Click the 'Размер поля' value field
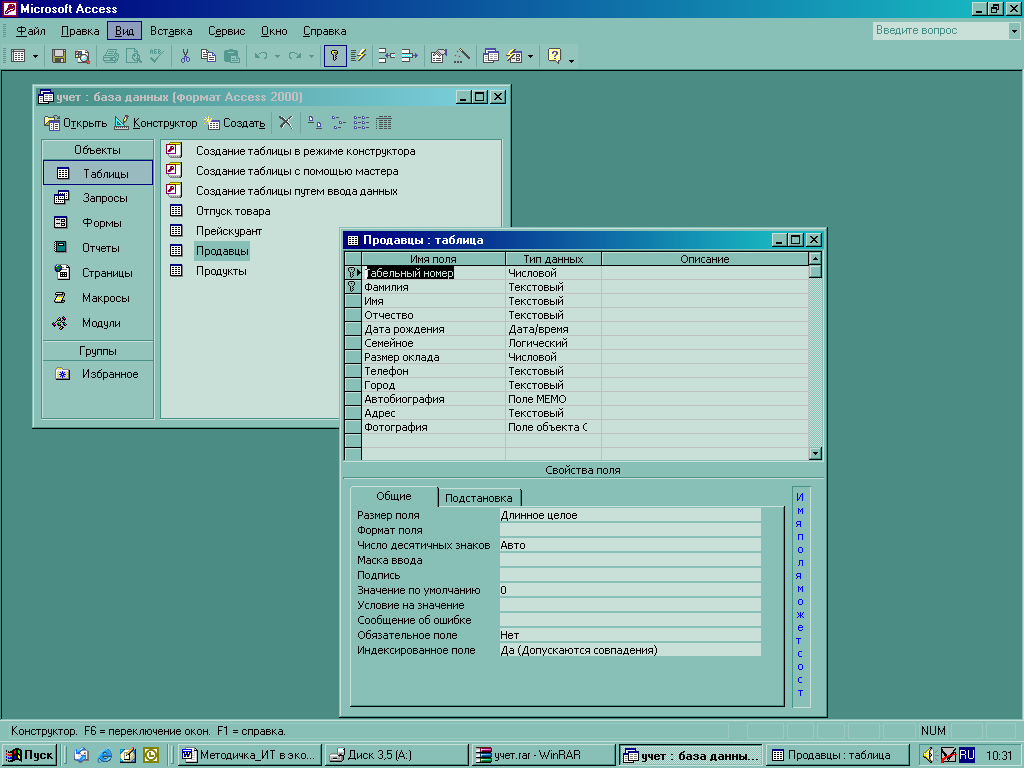Screen dimensions: 1024x768 pyautogui.click(x=630, y=515)
